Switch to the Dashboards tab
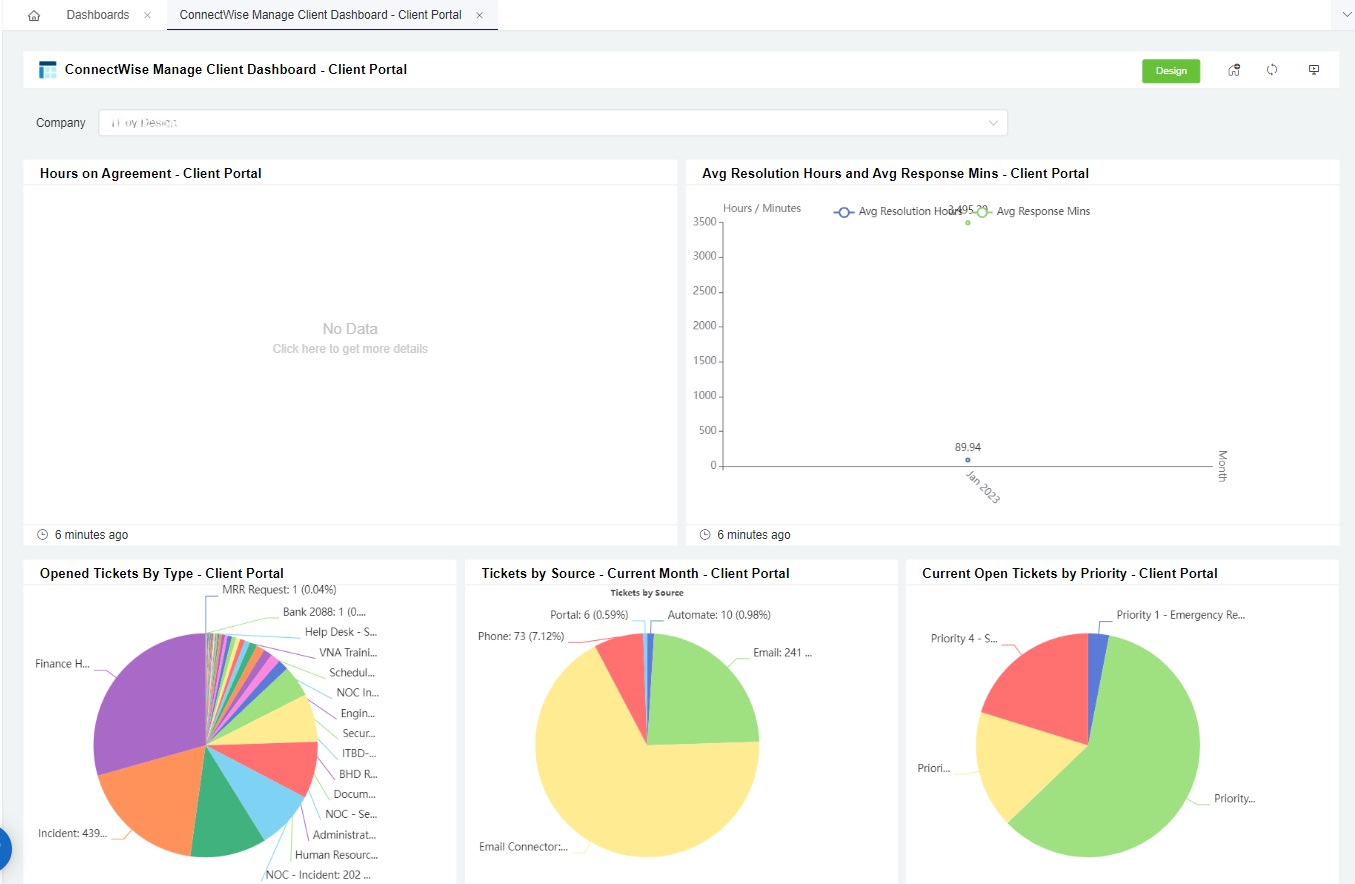This screenshot has height=884, width=1355. [97, 15]
